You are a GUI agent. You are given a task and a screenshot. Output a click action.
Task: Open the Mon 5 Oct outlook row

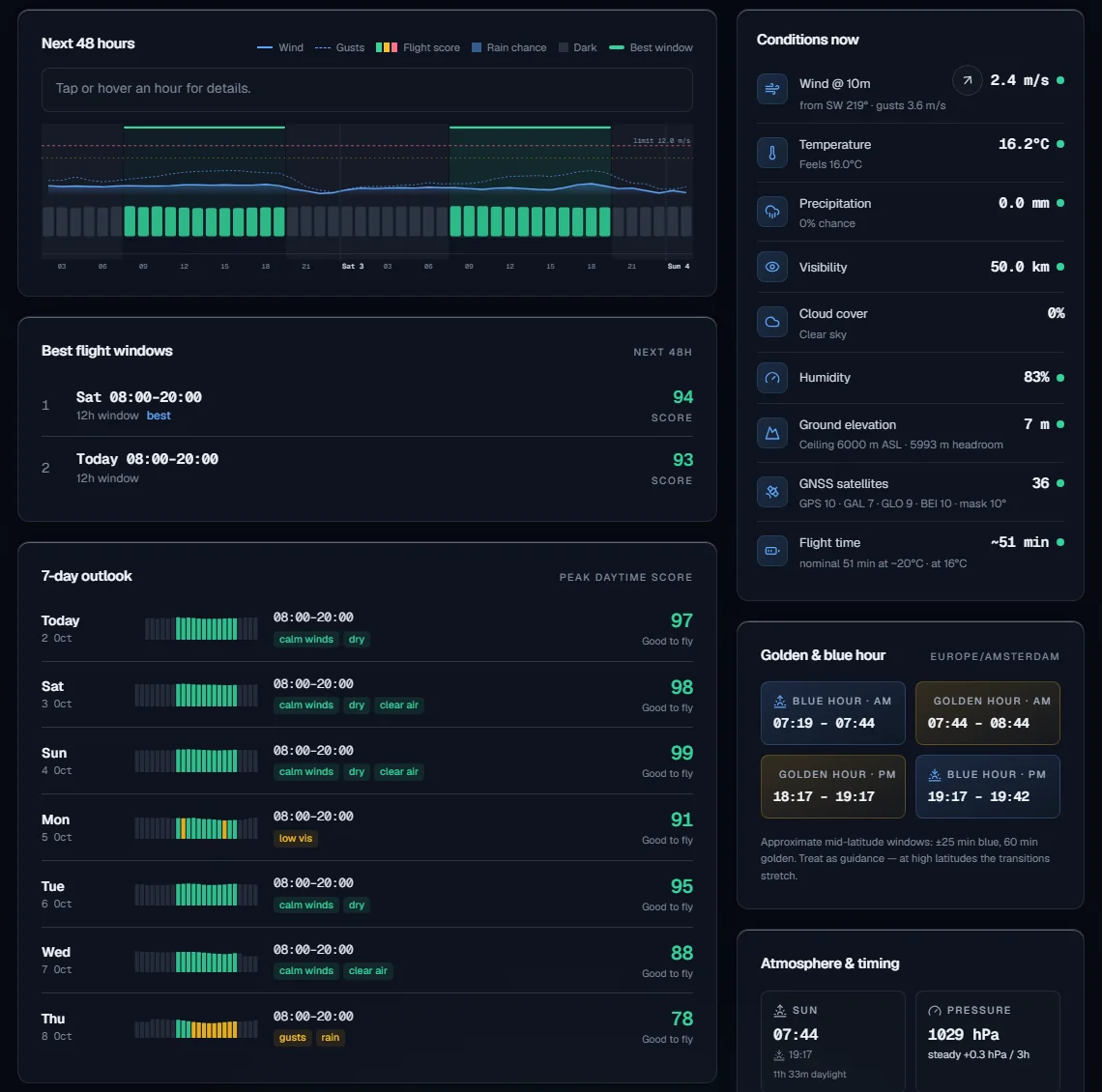point(367,827)
